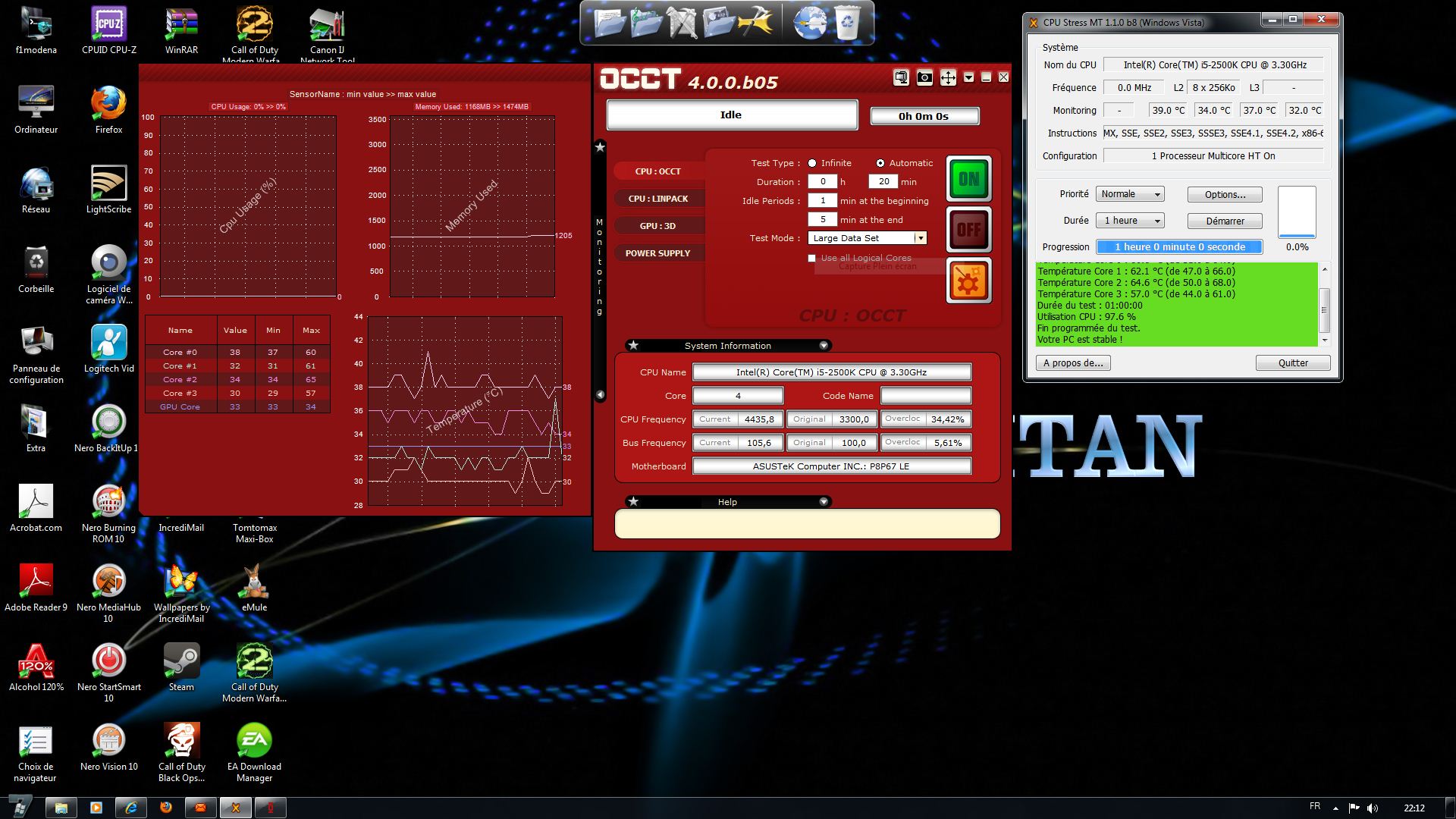Image resolution: width=1456 pixels, height=819 pixels.
Task: Select the Infinite test type radio
Action: tap(812, 163)
